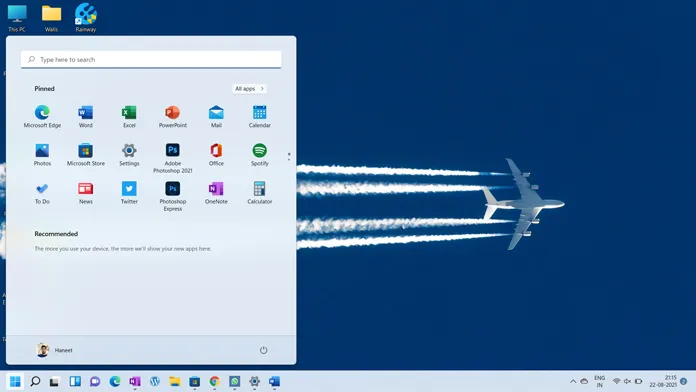696x392 pixels.
Task: Open the Widgets panel from taskbar
Action: tap(75, 381)
